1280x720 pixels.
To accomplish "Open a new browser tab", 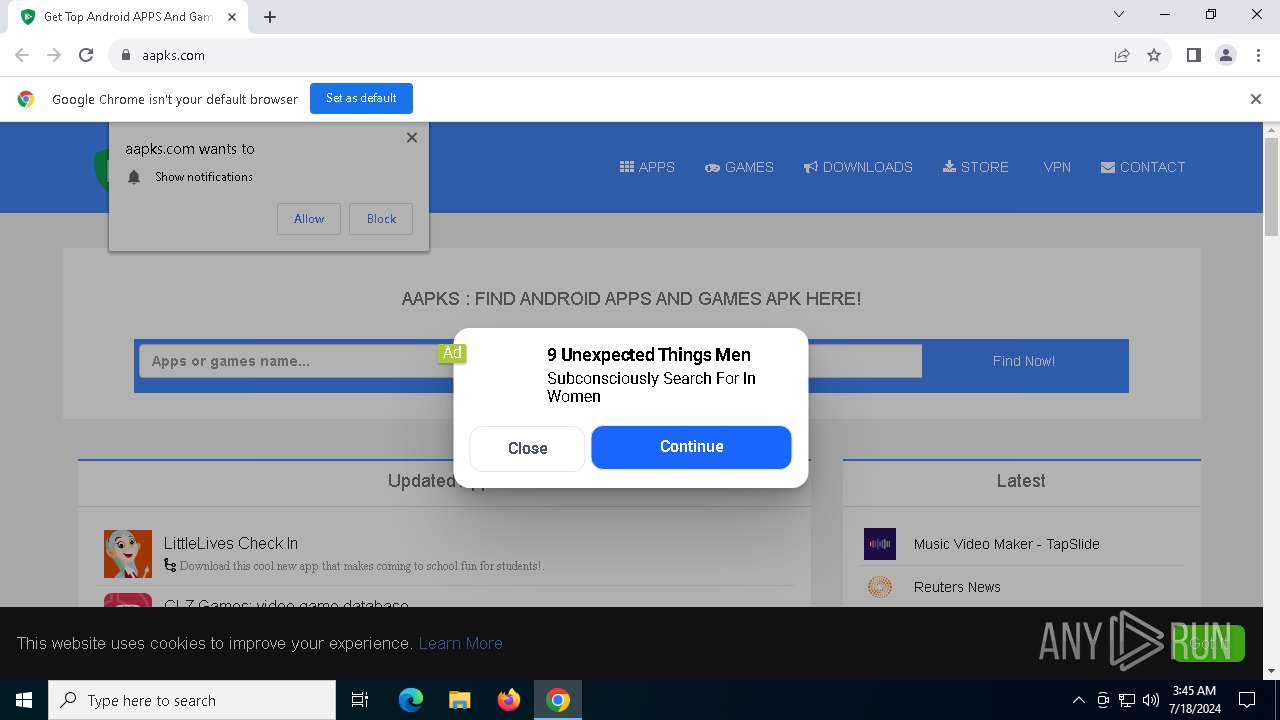I will click(270, 16).
